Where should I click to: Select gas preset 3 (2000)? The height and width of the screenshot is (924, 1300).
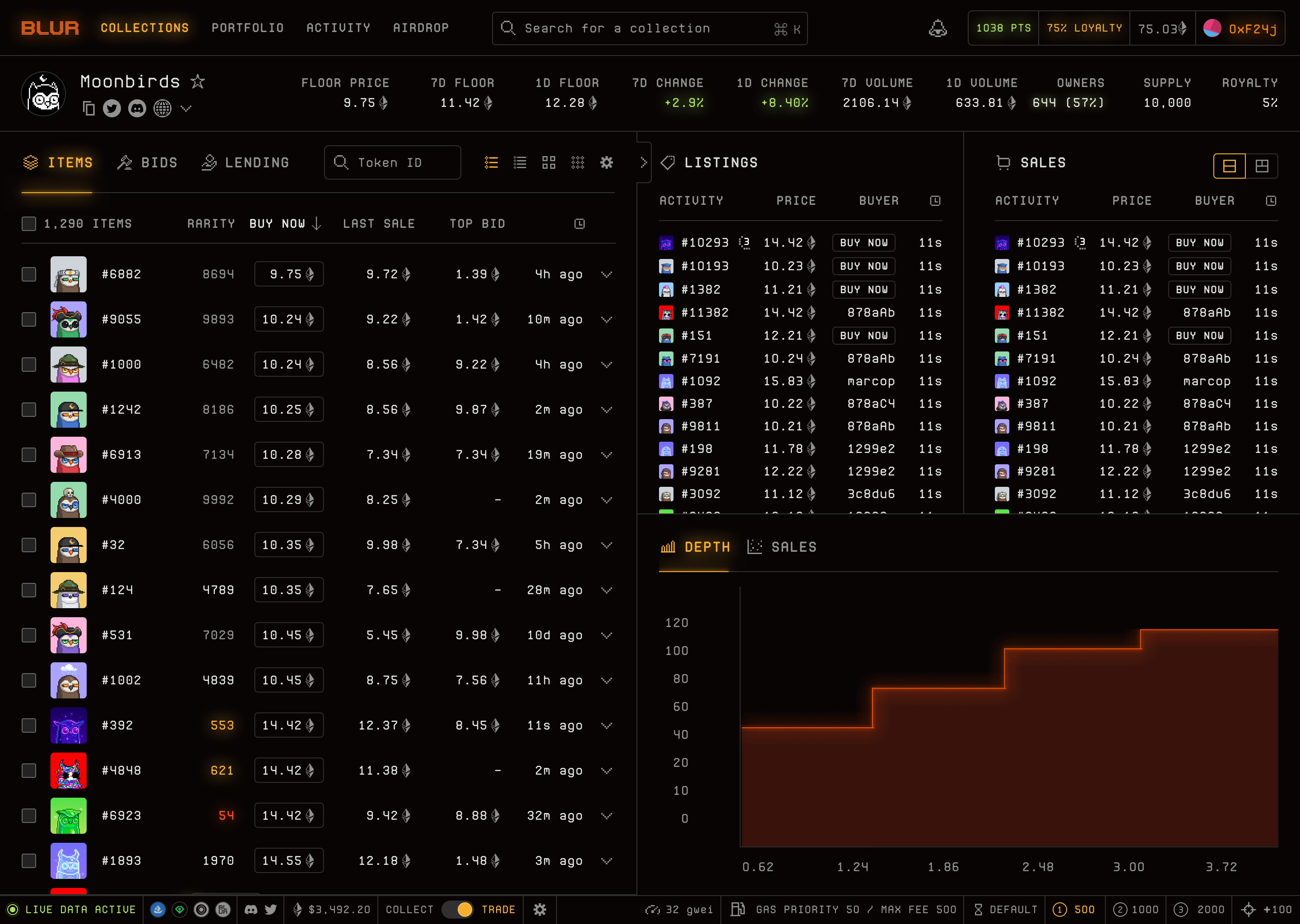(x=1199, y=909)
